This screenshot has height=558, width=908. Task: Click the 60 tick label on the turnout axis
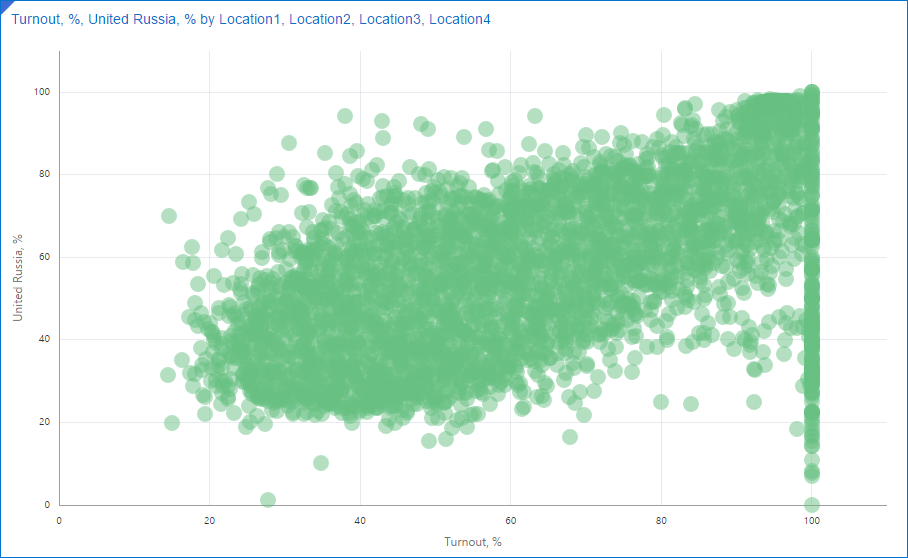(x=511, y=521)
